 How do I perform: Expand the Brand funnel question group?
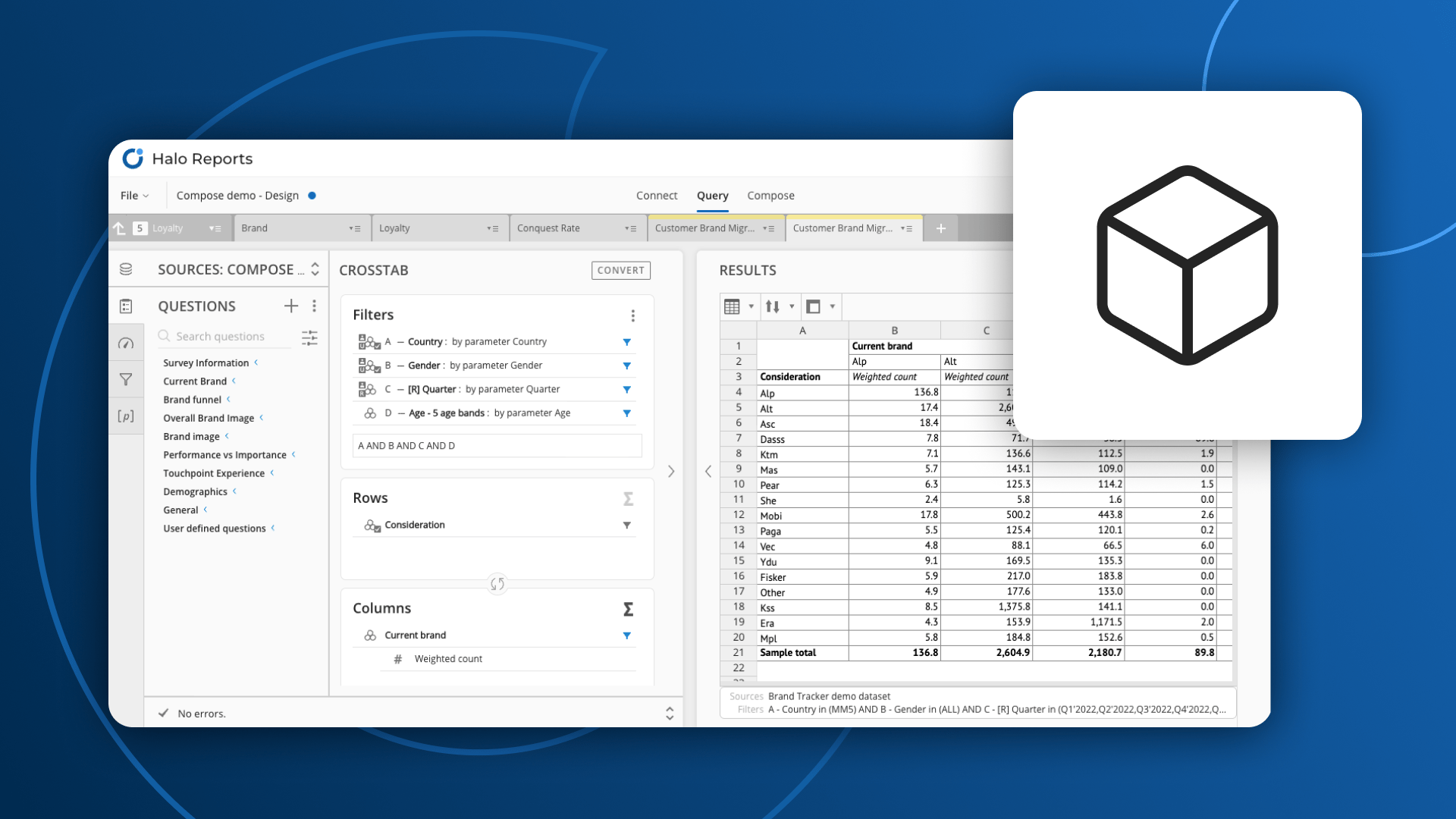coord(193,400)
